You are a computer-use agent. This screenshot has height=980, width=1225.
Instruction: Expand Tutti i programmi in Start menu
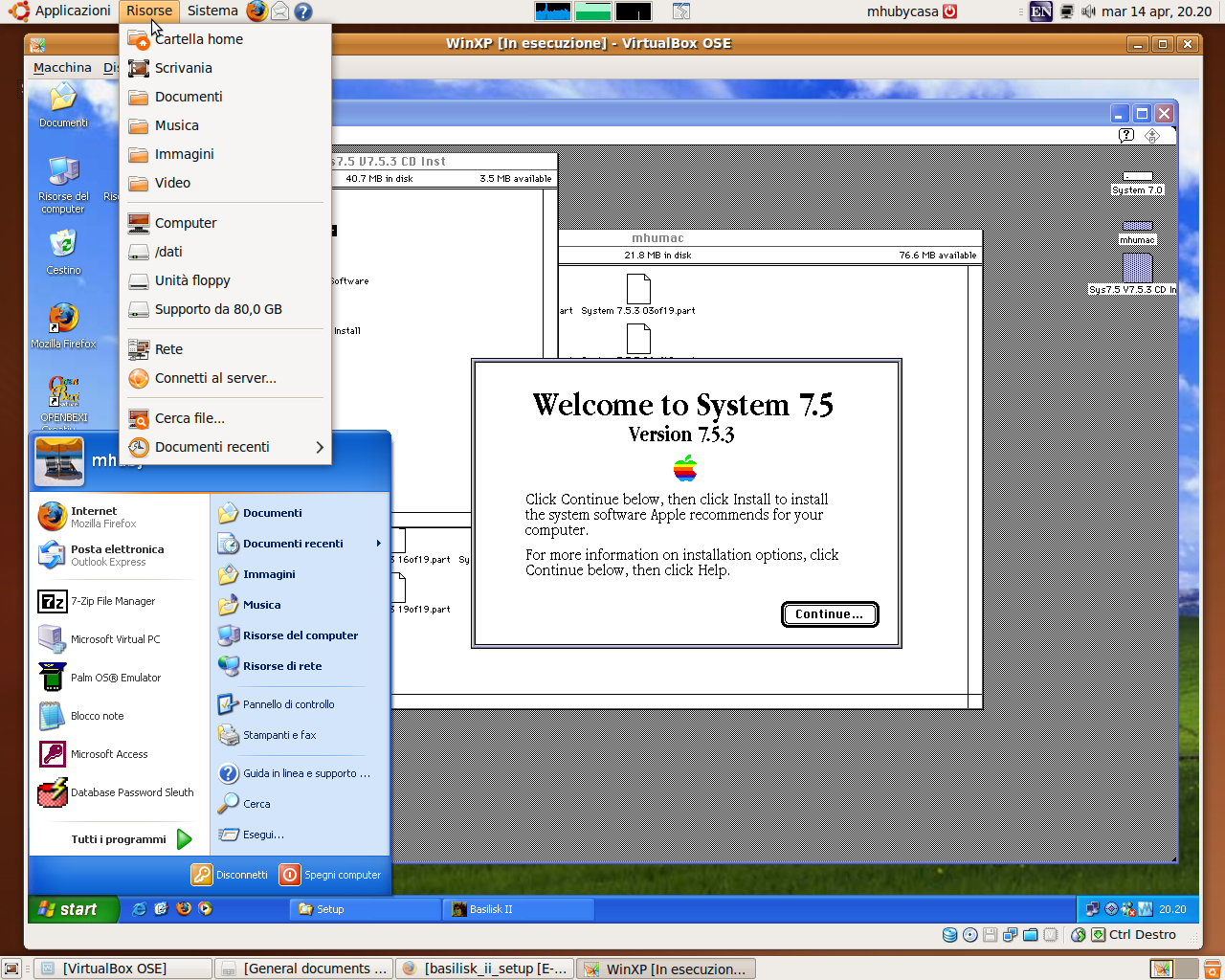pyautogui.click(x=131, y=839)
